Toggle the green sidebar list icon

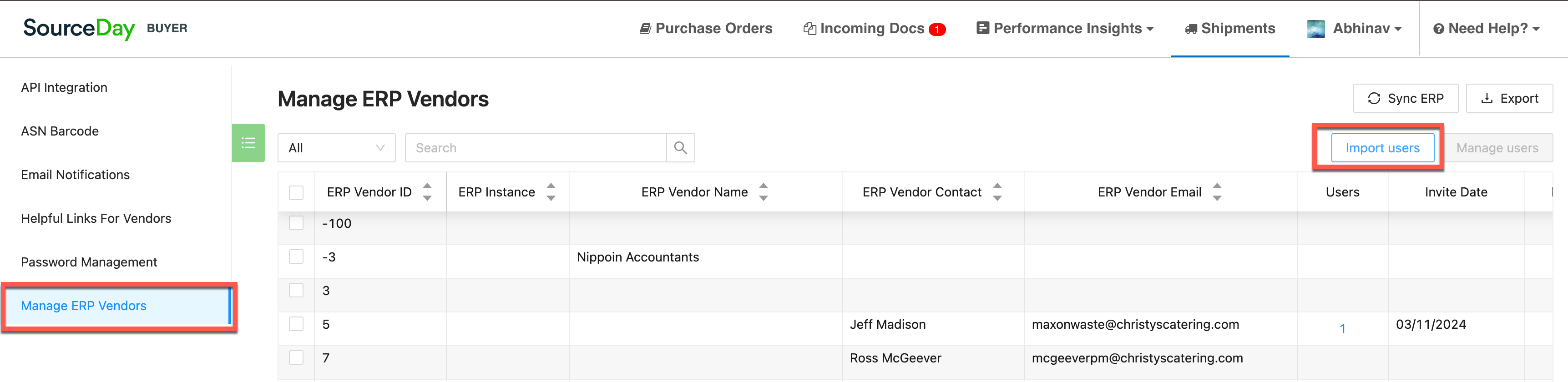tap(248, 143)
